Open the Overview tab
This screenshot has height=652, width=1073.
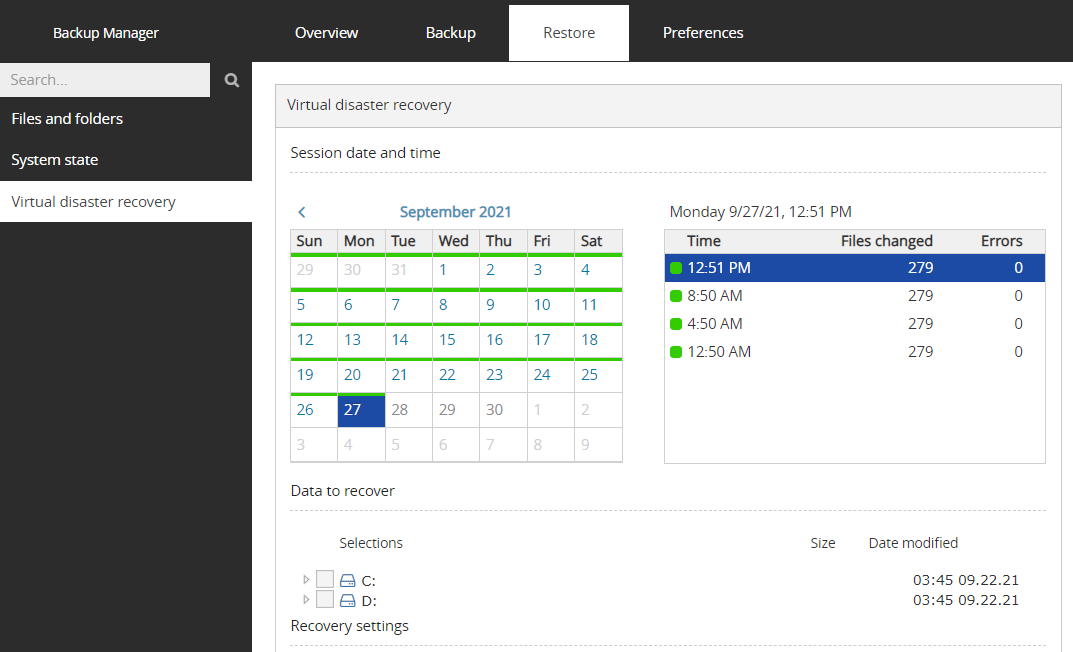click(x=326, y=33)
